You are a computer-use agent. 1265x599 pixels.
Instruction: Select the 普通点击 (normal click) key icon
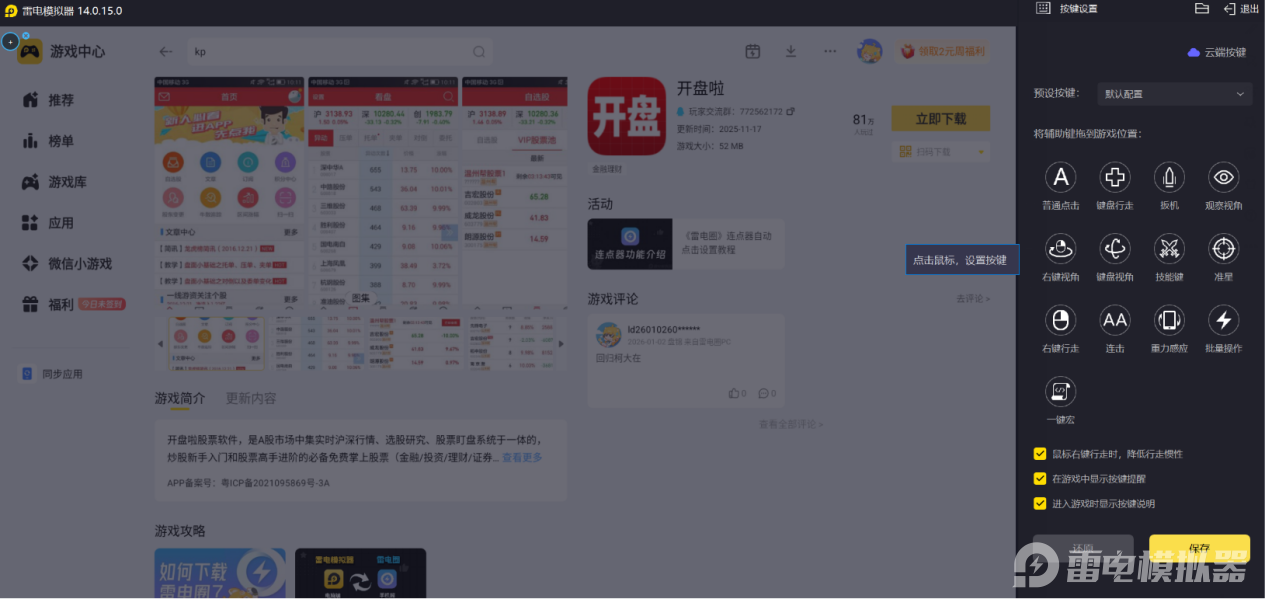(1060, 178)
